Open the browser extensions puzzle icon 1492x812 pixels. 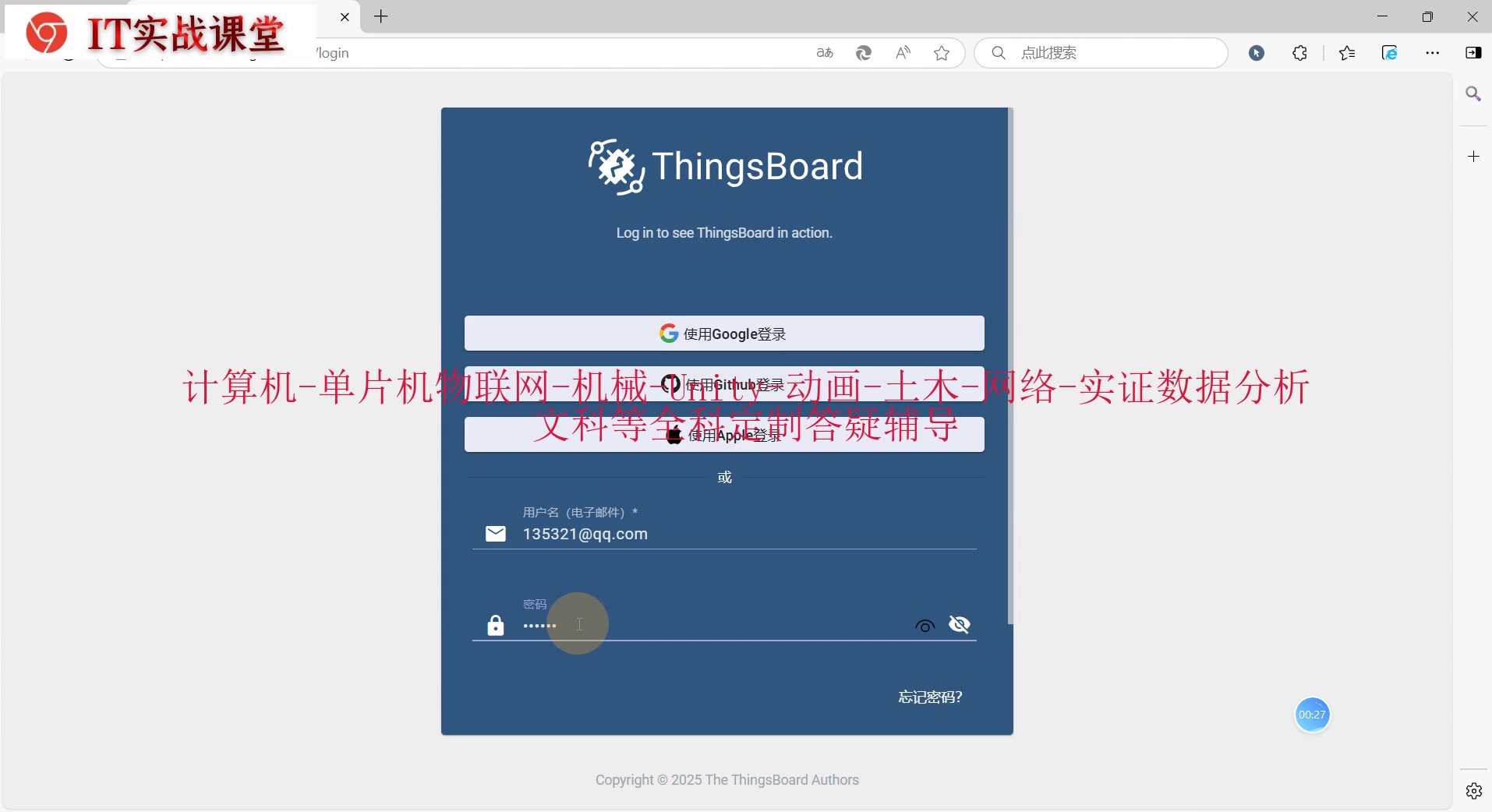1299,53
